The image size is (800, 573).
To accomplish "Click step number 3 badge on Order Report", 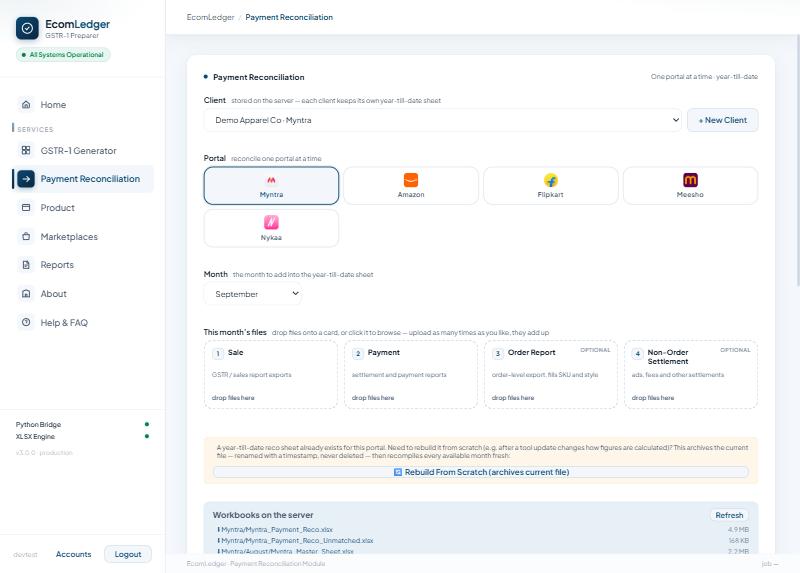I will (x=498, y=354).
